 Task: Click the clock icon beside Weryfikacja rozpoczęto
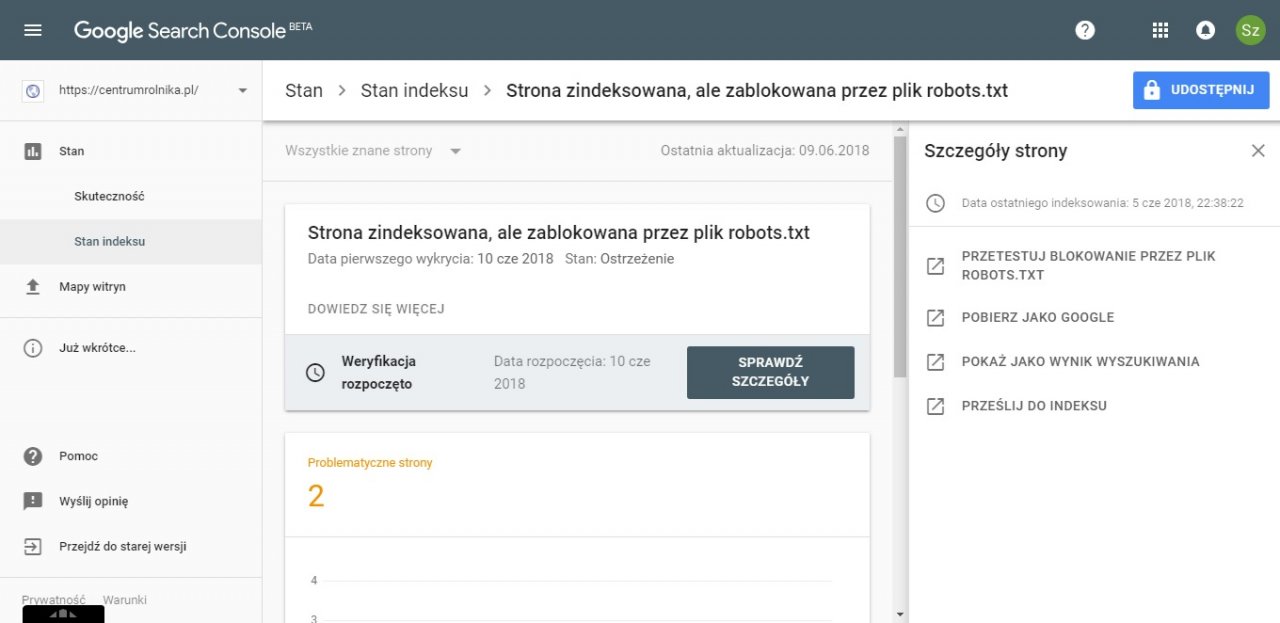pyautogui.click(x=315, y=372)
